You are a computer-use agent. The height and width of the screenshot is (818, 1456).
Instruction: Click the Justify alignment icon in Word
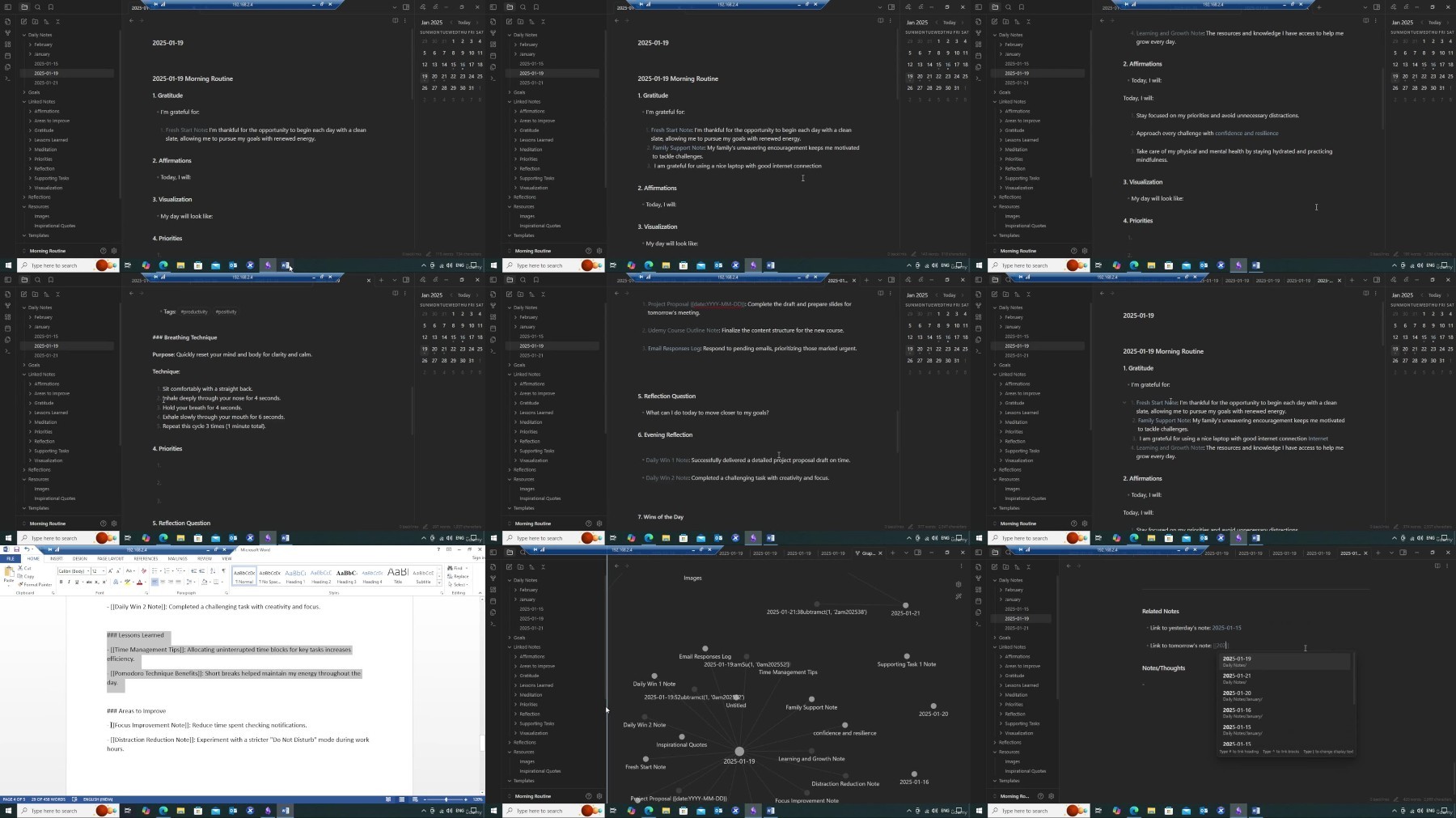coord(179,582)
